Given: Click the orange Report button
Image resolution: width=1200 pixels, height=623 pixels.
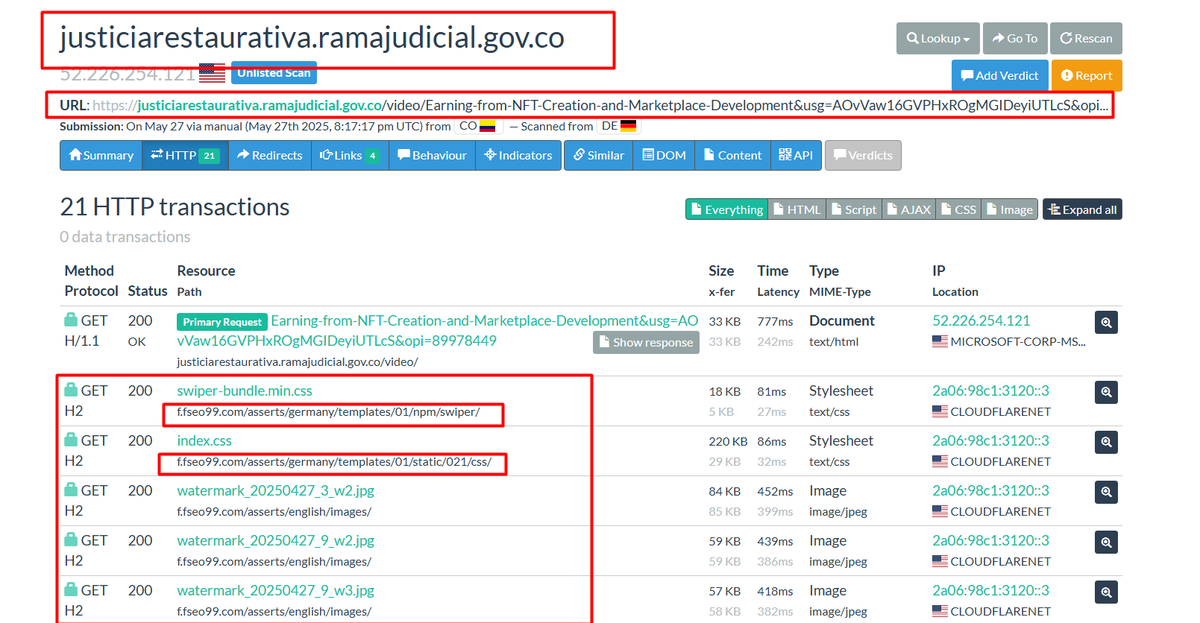Looking at the screenshot, I should click(x=1087, y=75).
